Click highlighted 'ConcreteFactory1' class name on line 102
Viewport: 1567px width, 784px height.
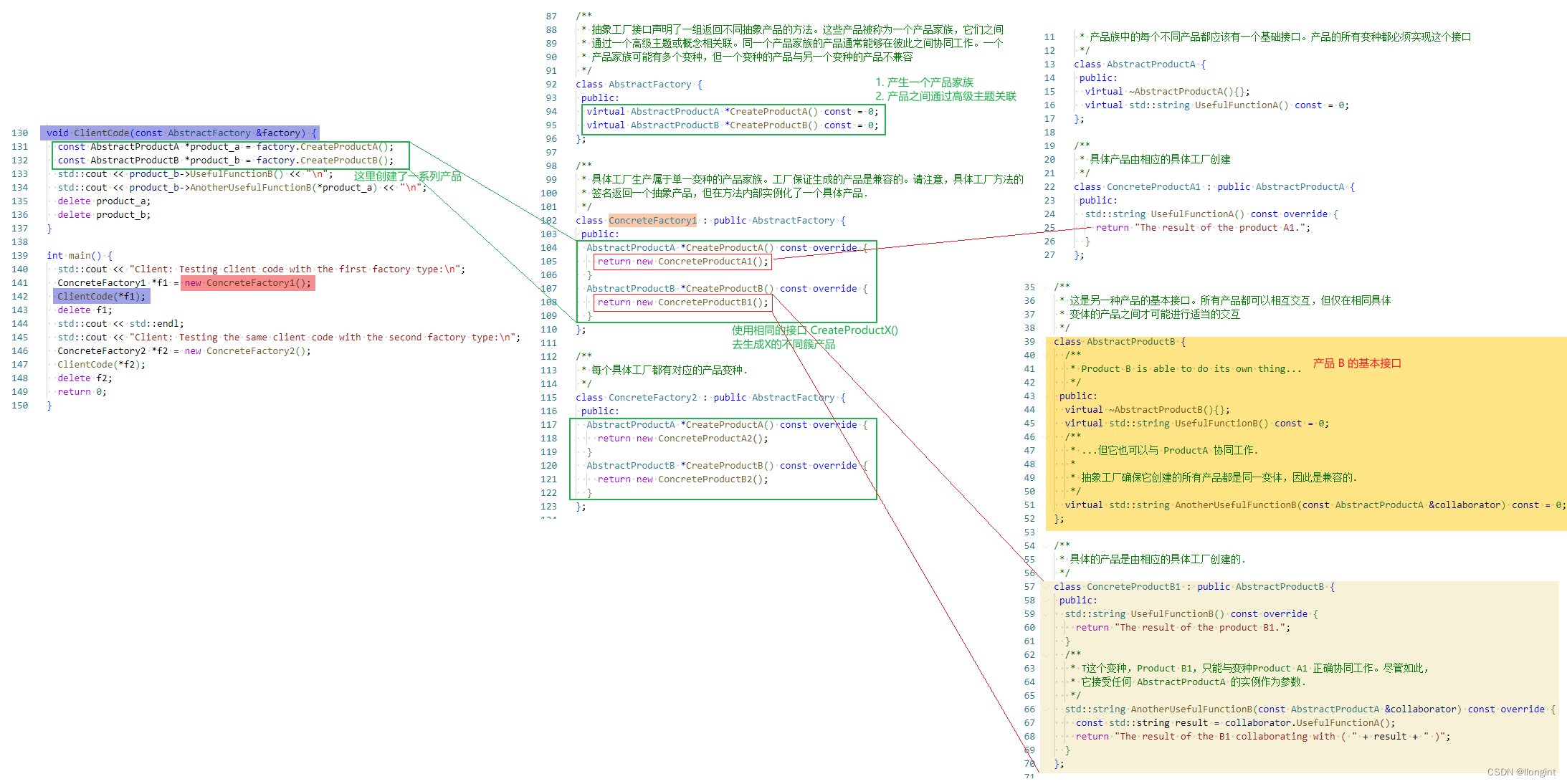[652, 221]
